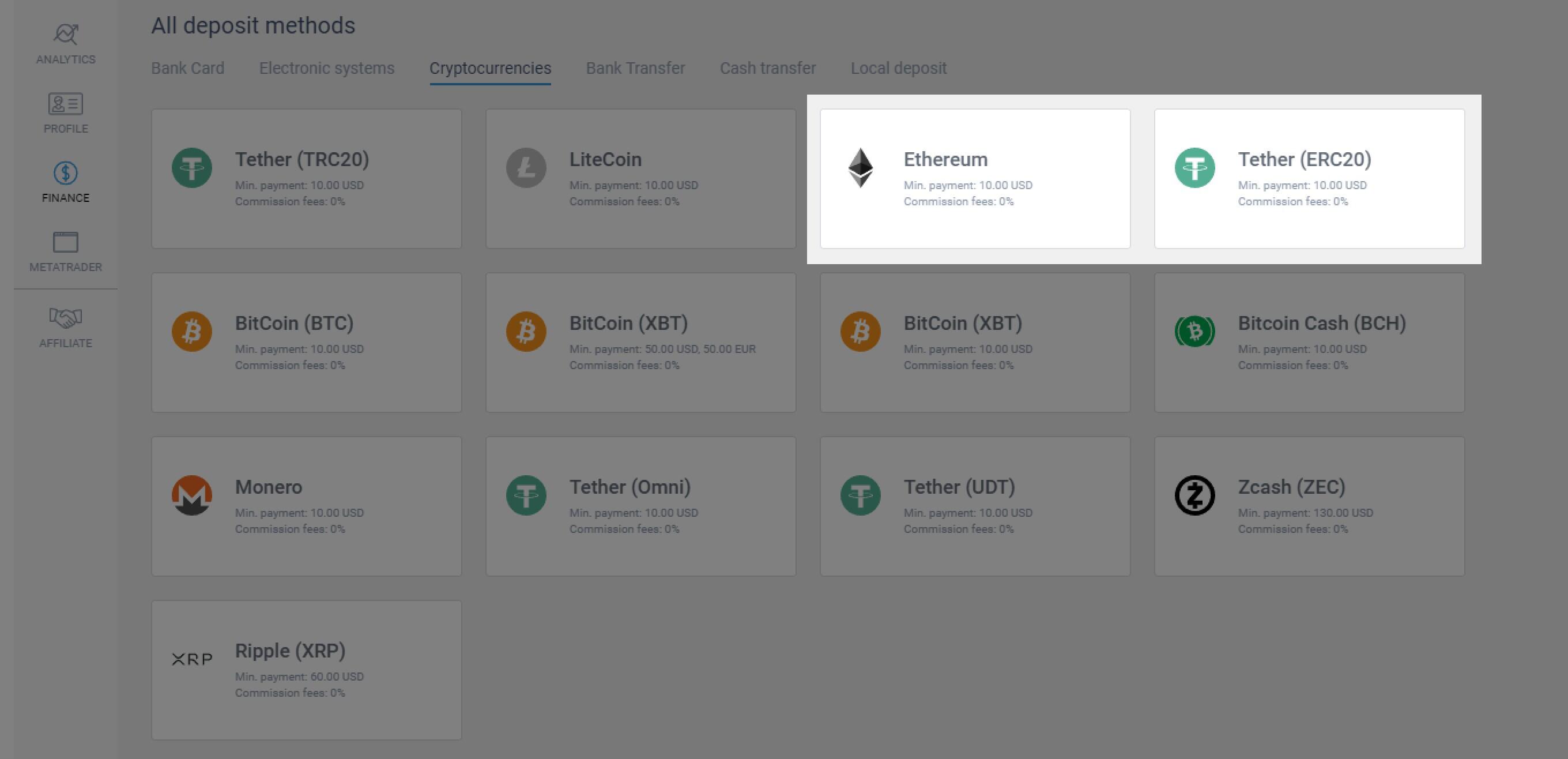Click the LiteCoin coin icon
The height and width of the screenshot is (759, 1568).
[x=526, y=166]
